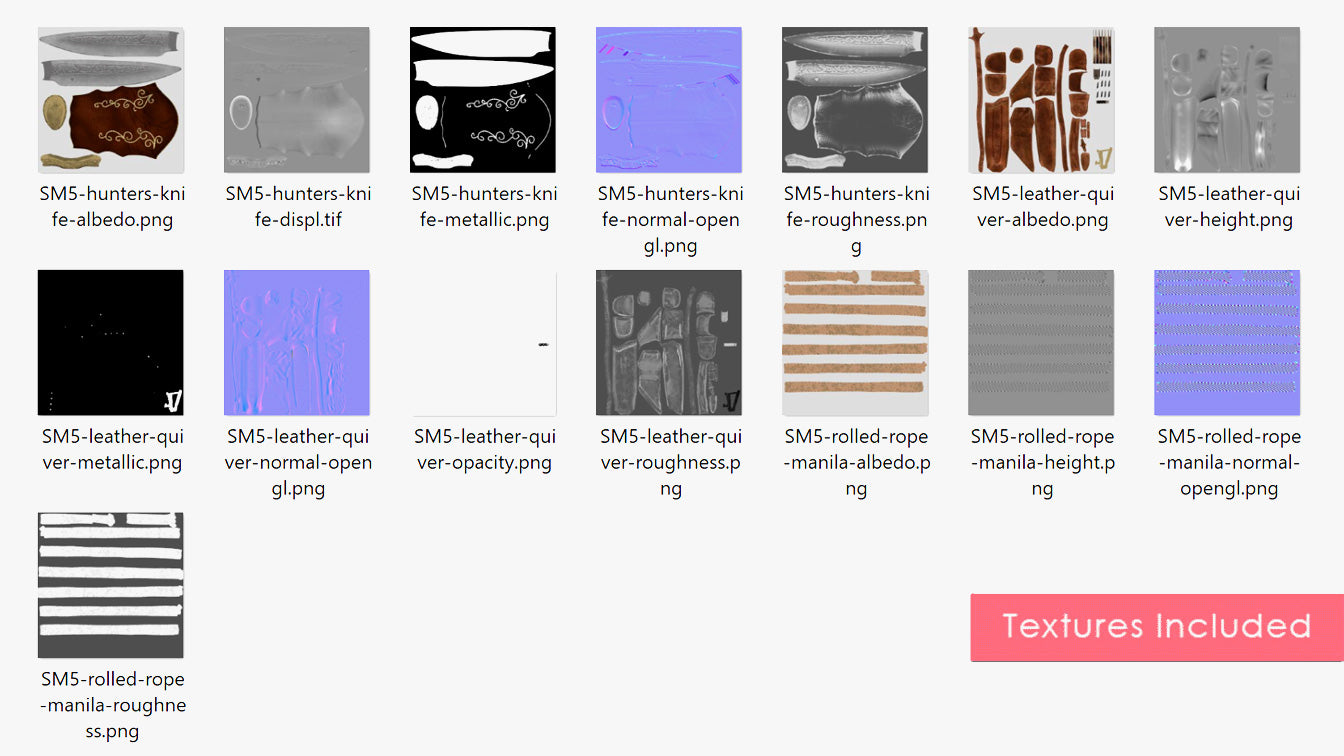Select the rolled rope manila albedo thumbnail
This screenshot has width=1344, height=756.
(855, 343)
